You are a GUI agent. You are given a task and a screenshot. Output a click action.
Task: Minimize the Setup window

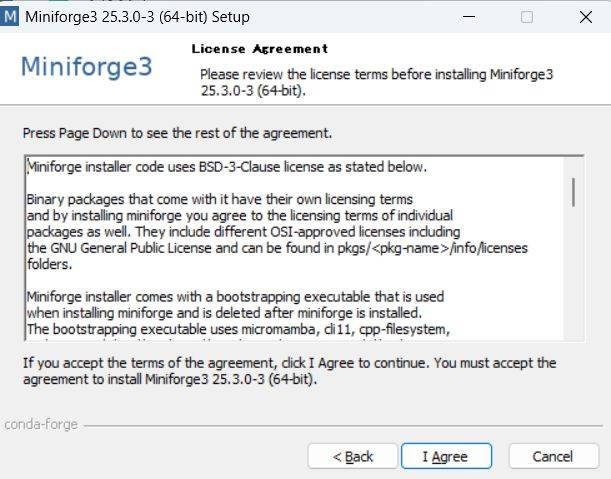tap(469, 17)
